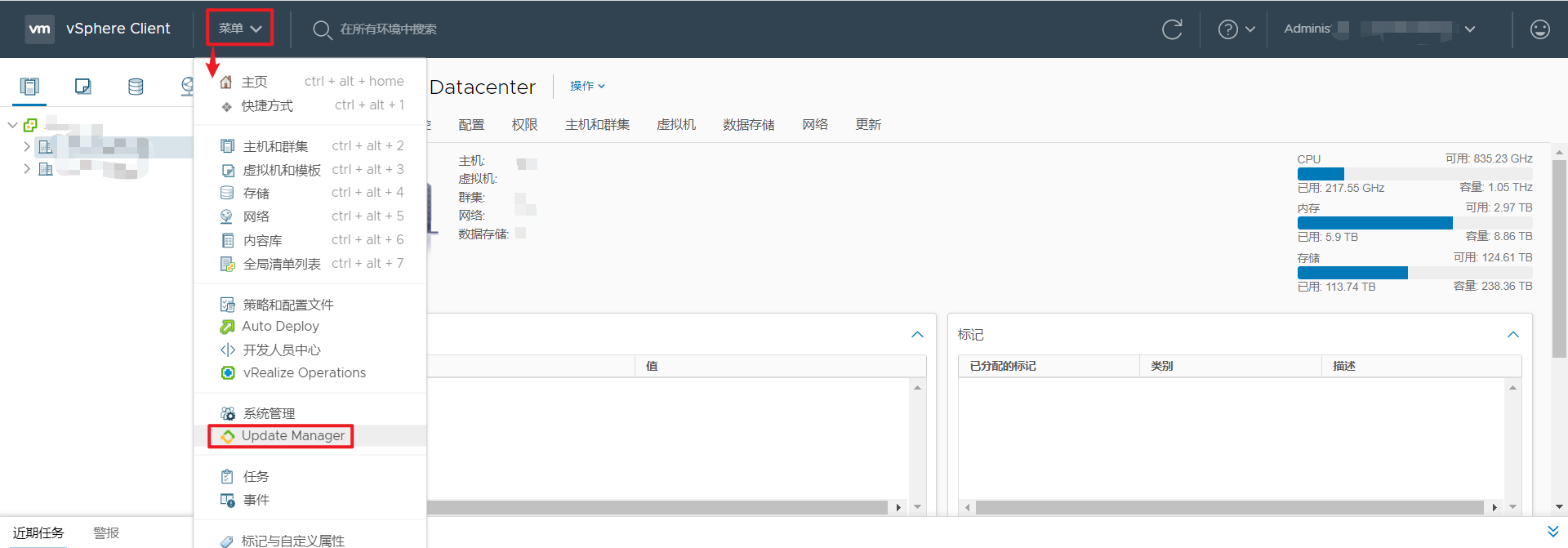Sort by 类别 column header
The image size is (1568, 548).
pos(1230,366)
